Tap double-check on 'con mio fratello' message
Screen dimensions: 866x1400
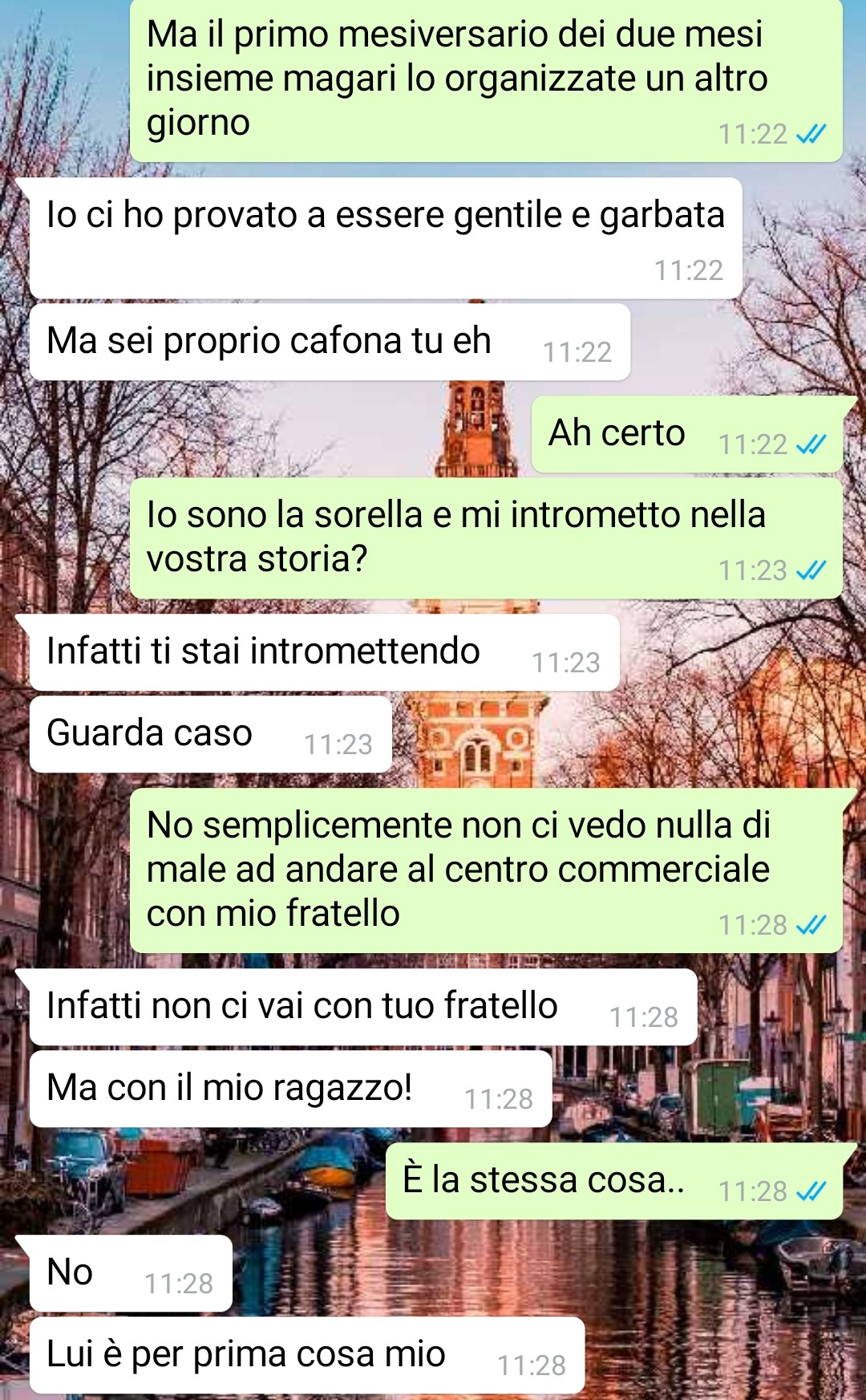tap(811, 925)
